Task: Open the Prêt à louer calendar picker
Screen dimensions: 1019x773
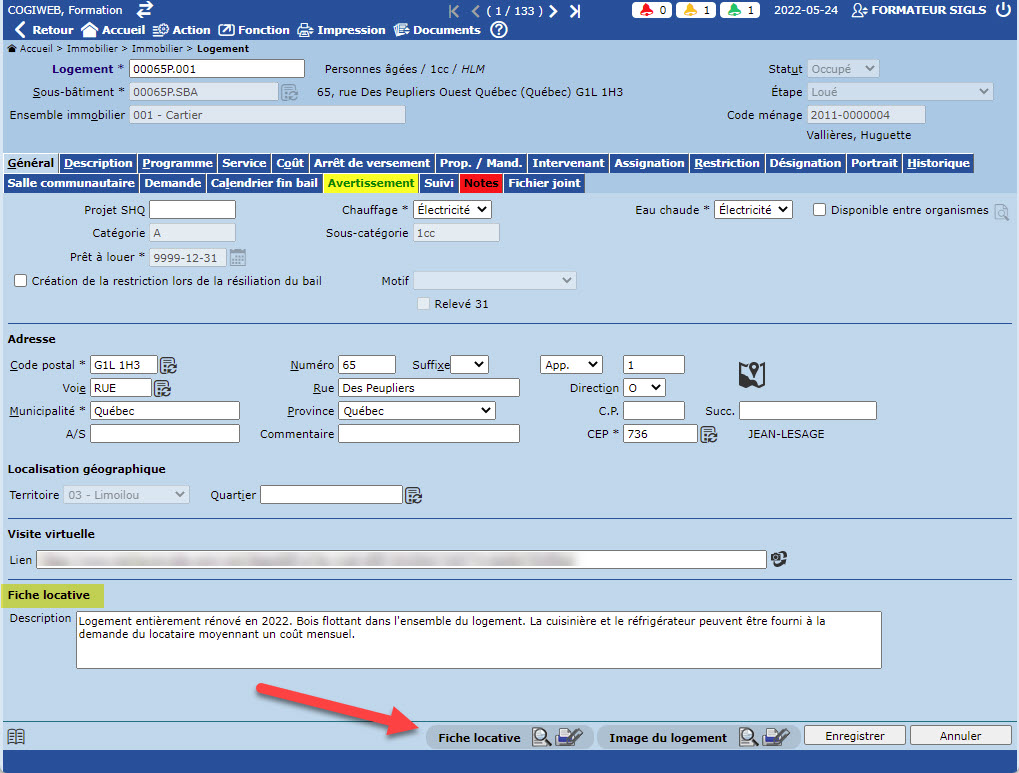Action: (238, 258)
